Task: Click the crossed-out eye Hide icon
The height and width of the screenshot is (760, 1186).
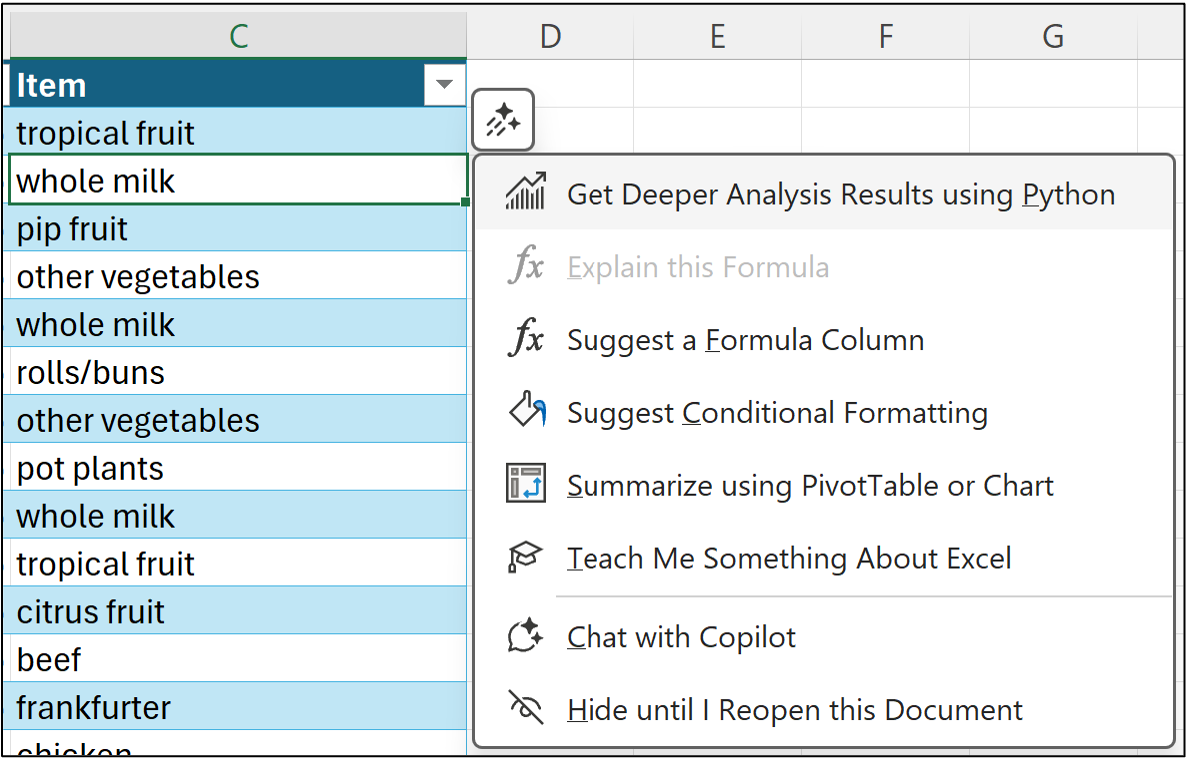Action: 526,709
